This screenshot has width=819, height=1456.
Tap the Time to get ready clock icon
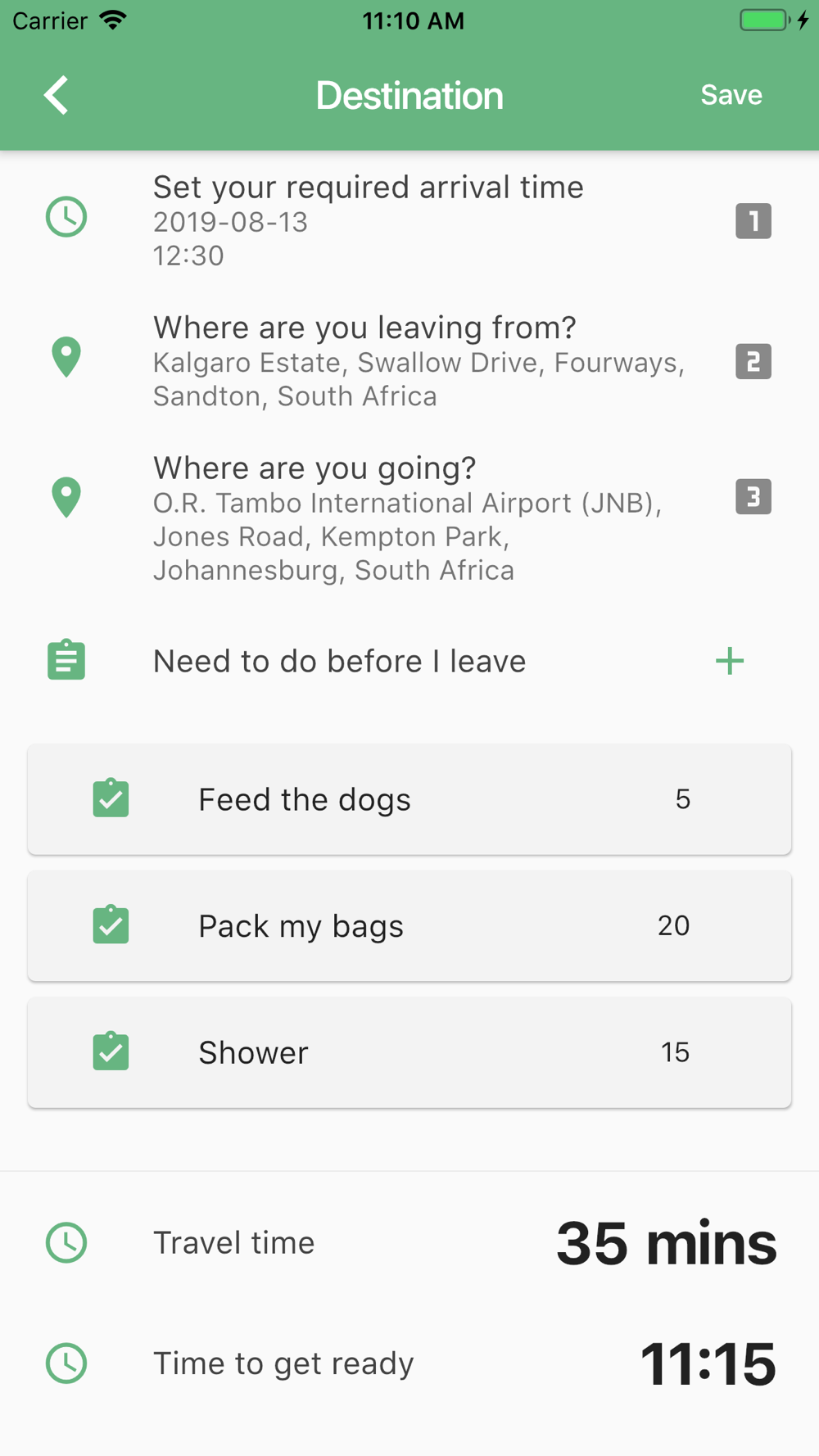coord(66,1363)
